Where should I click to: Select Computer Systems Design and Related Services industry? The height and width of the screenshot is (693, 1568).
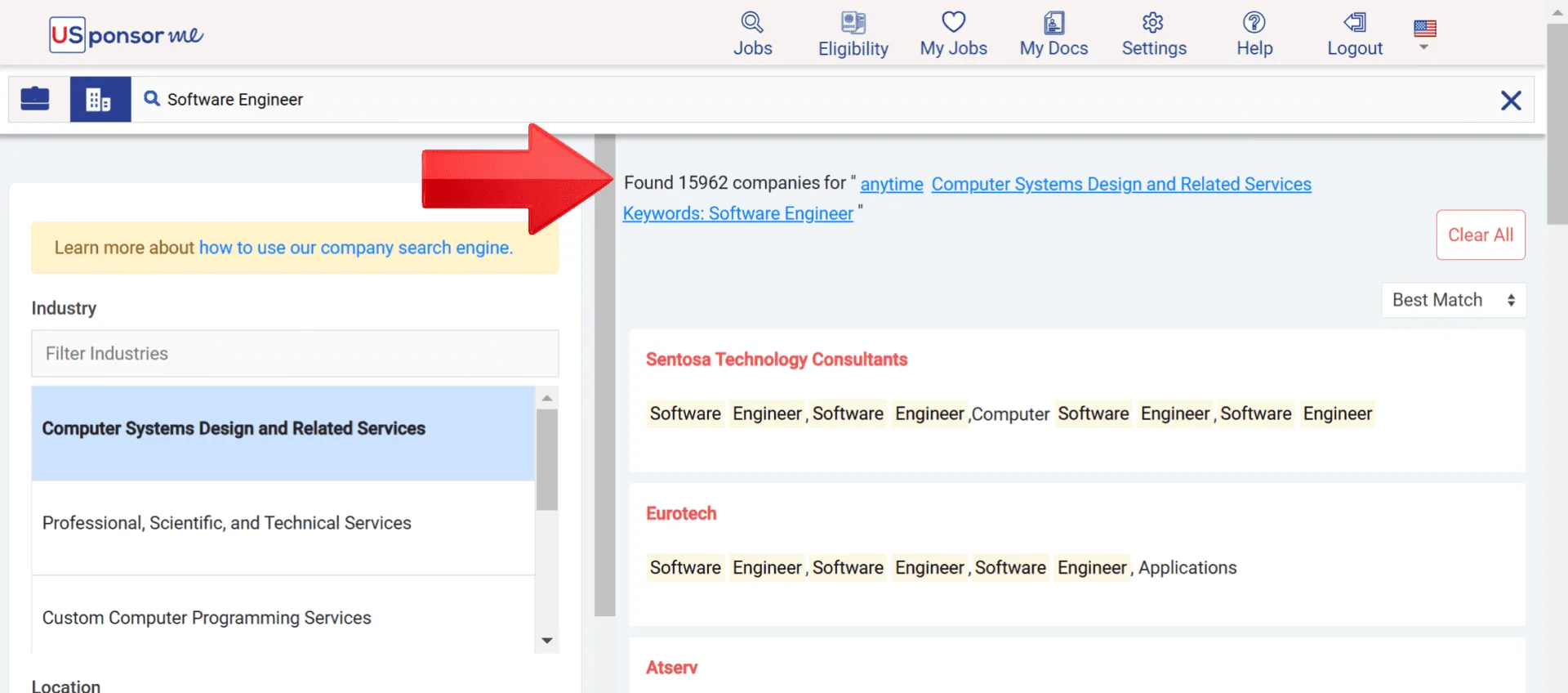pos(283,432)
